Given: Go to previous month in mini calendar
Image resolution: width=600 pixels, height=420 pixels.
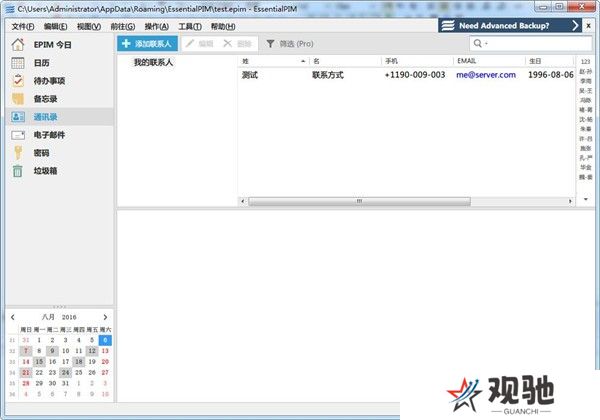Looking at the screenshot, I should 13,317.
